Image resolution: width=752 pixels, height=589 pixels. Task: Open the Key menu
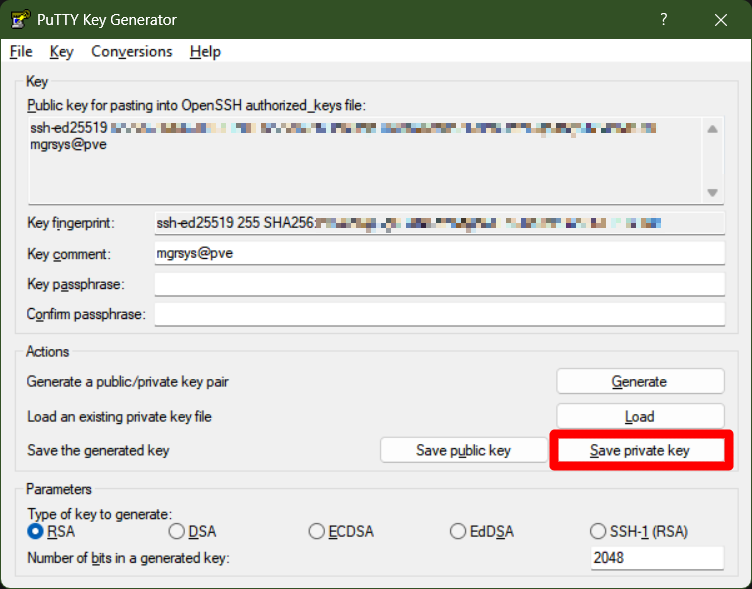click(61, 51)
